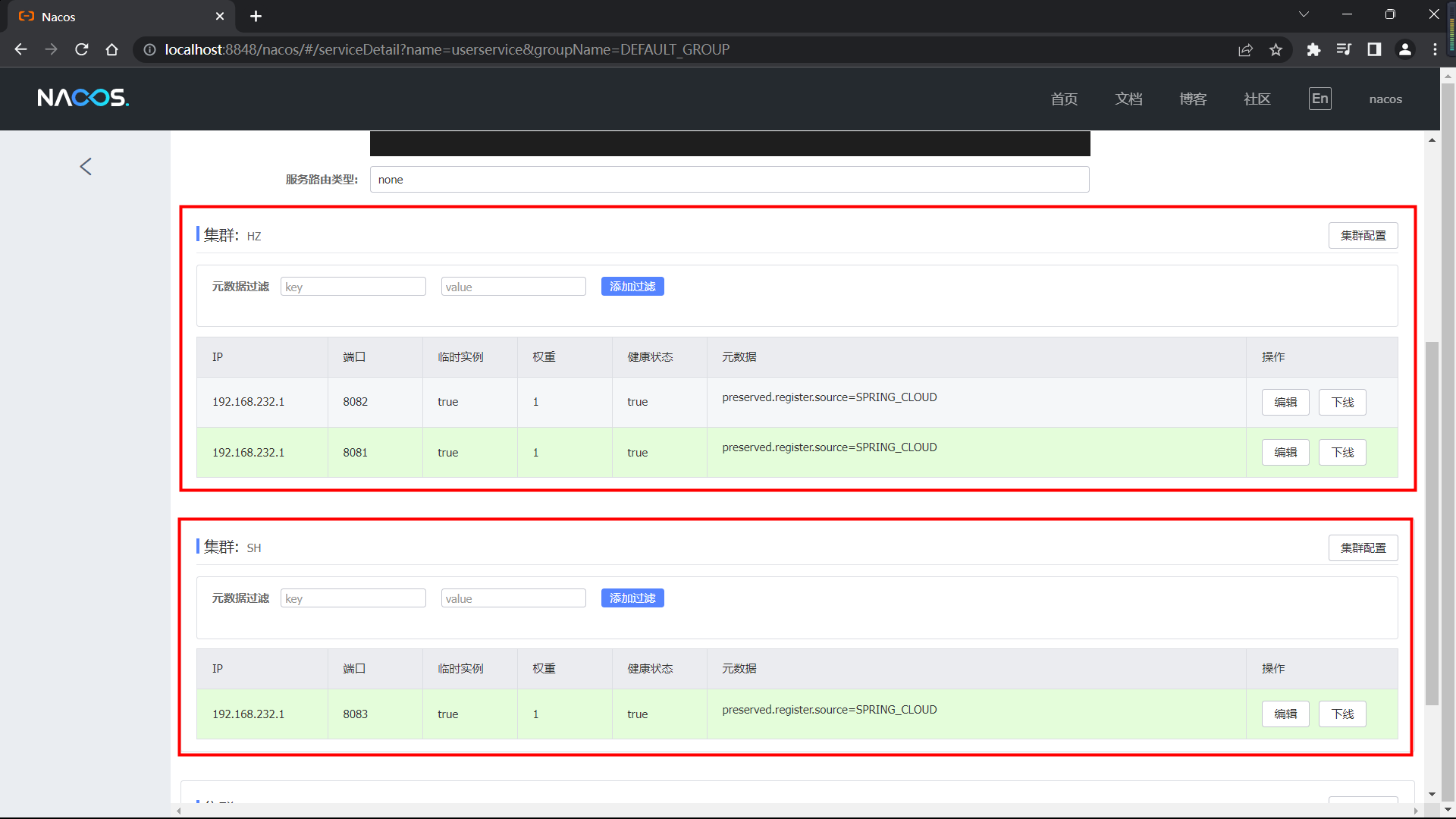Click 集群配置 button for HZ cluster
1456x819 pixels.
(x=1363, y=236)
